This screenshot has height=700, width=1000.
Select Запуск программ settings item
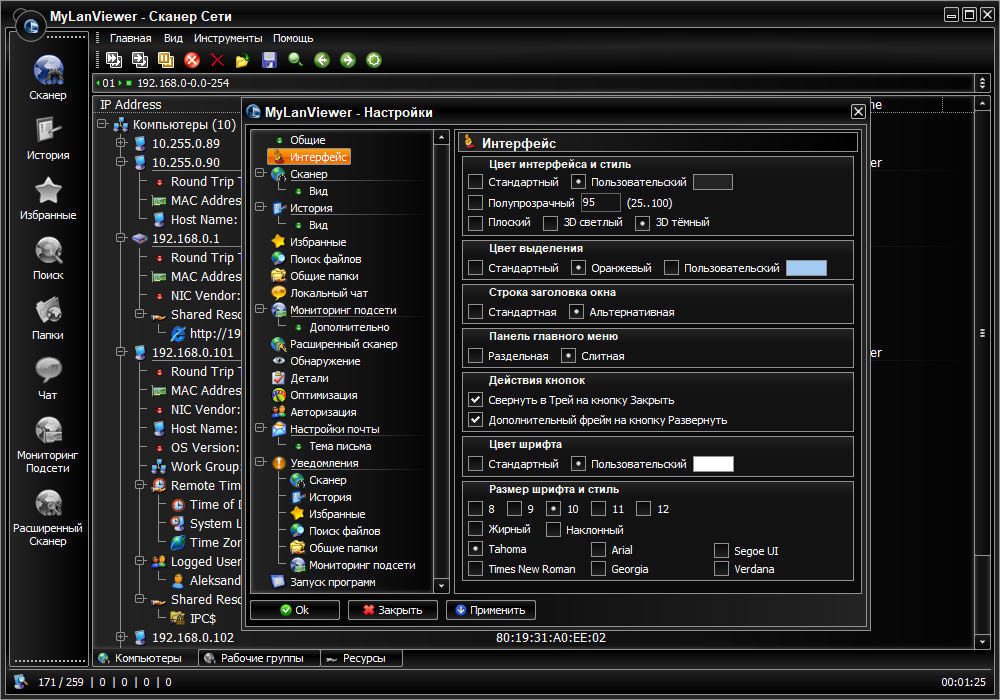tap(332, 581)
